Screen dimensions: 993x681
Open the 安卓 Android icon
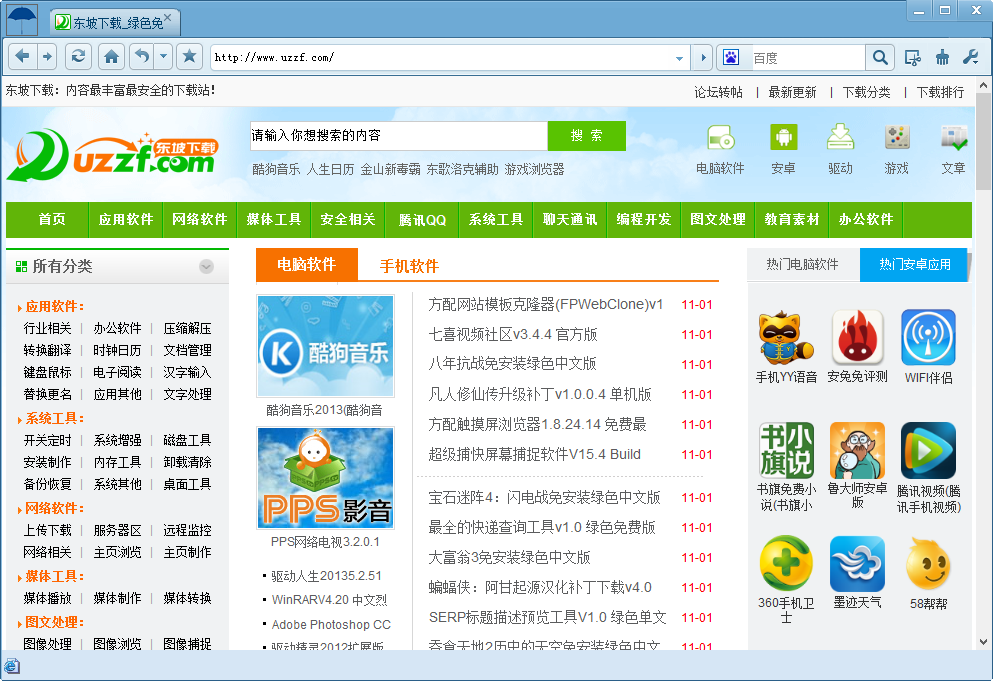point(783,137)
